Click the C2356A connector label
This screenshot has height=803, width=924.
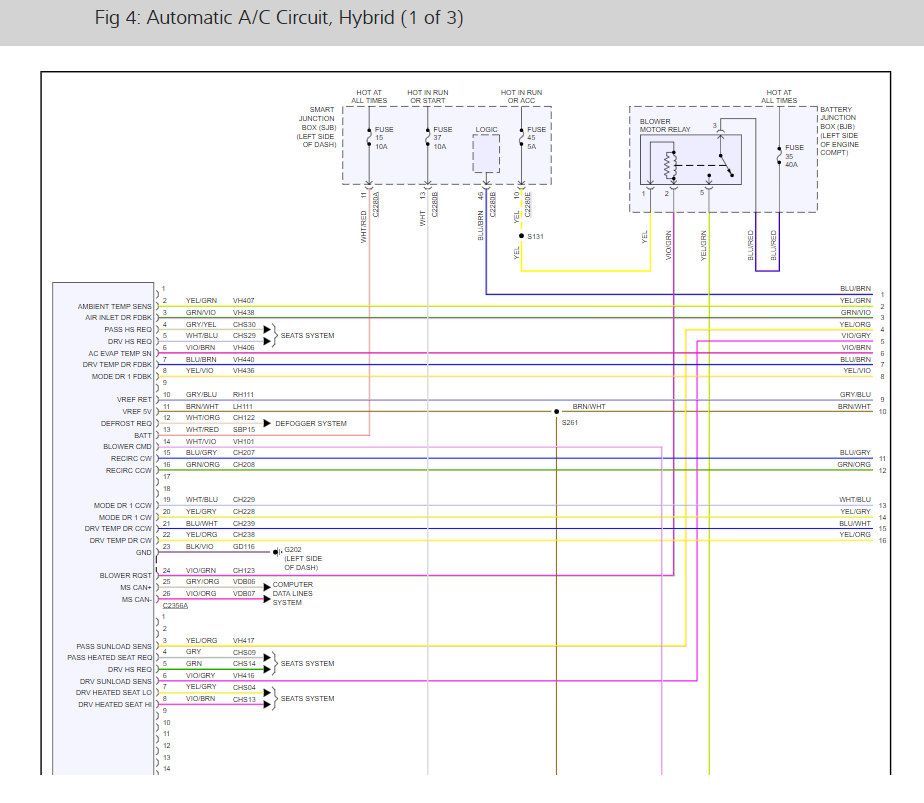tap(175, 606)
